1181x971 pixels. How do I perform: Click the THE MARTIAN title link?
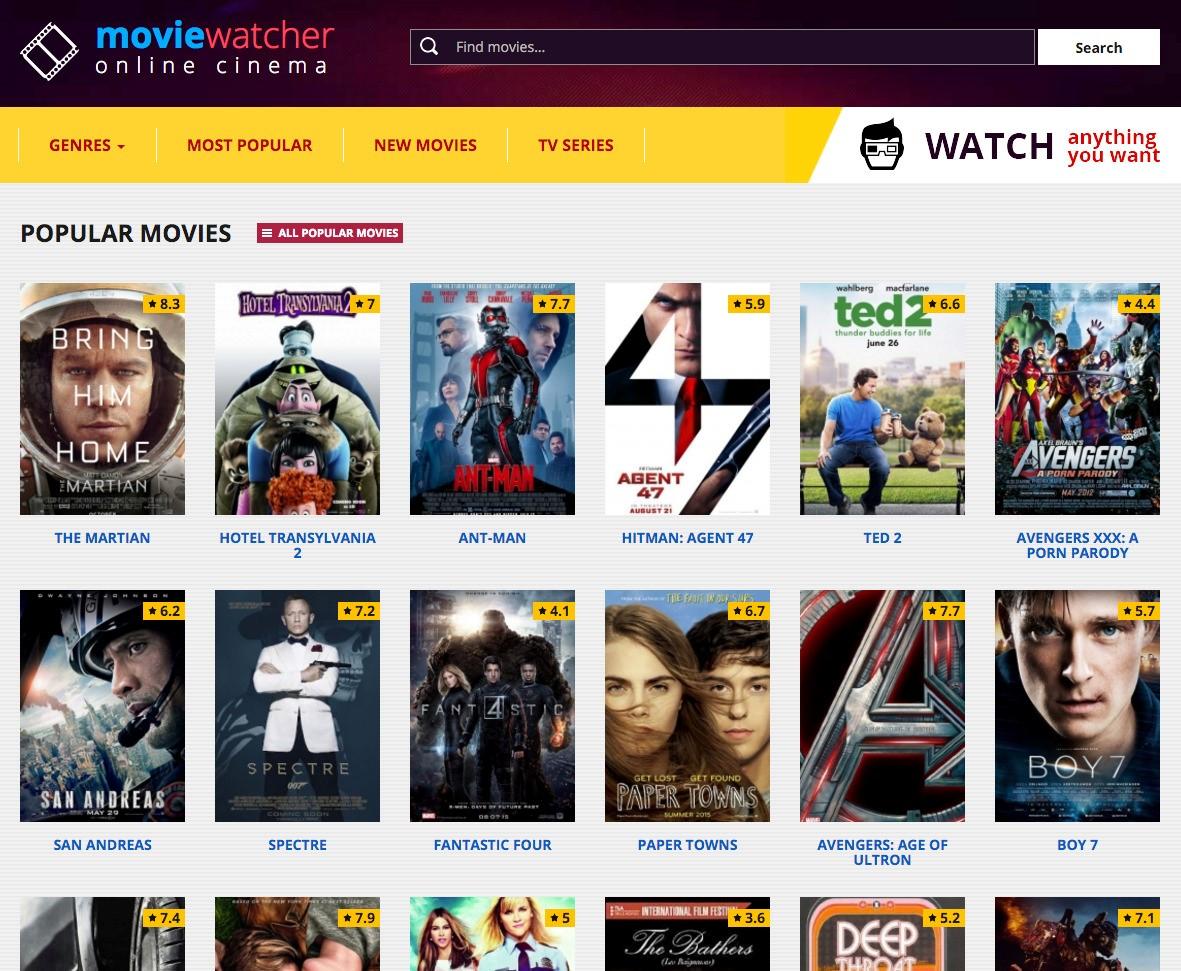tap(102, 538)
